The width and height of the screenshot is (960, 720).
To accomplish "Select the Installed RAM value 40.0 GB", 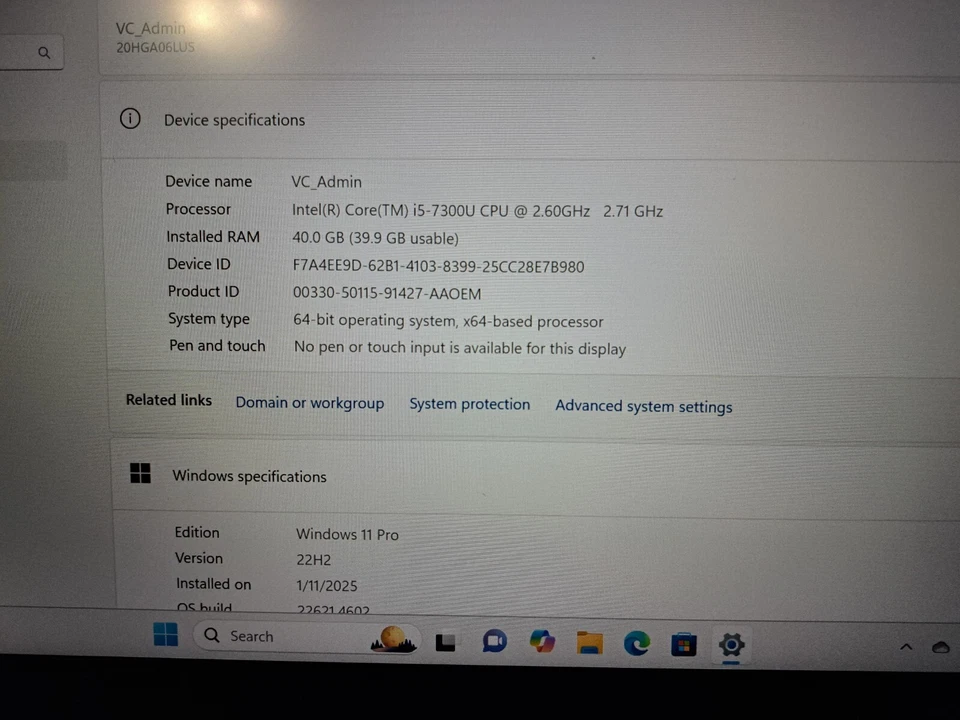I will [375, 238].
